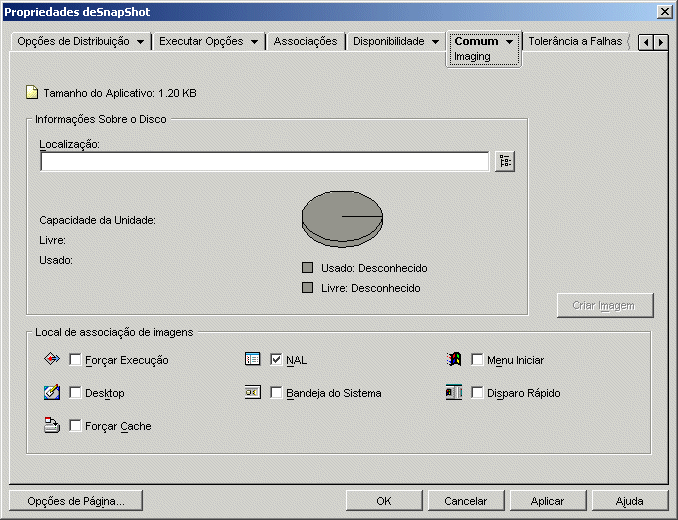Click the Cancelar button
The width and height of the screenshot is (678, 520).
tap(466, 501)
